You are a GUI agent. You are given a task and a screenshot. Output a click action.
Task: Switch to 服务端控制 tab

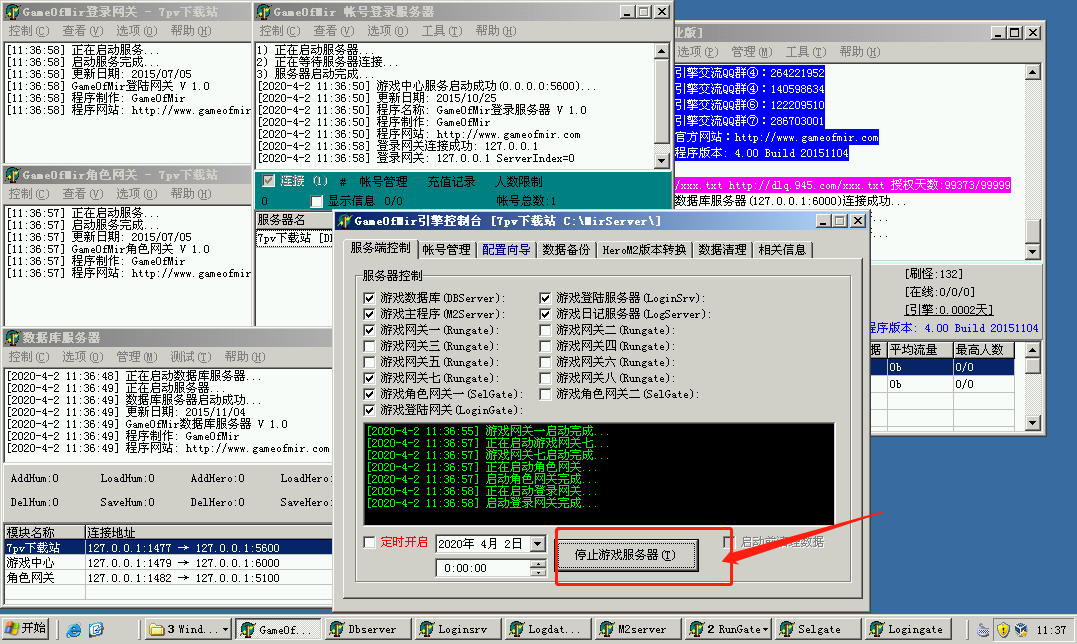click(381, 248)
